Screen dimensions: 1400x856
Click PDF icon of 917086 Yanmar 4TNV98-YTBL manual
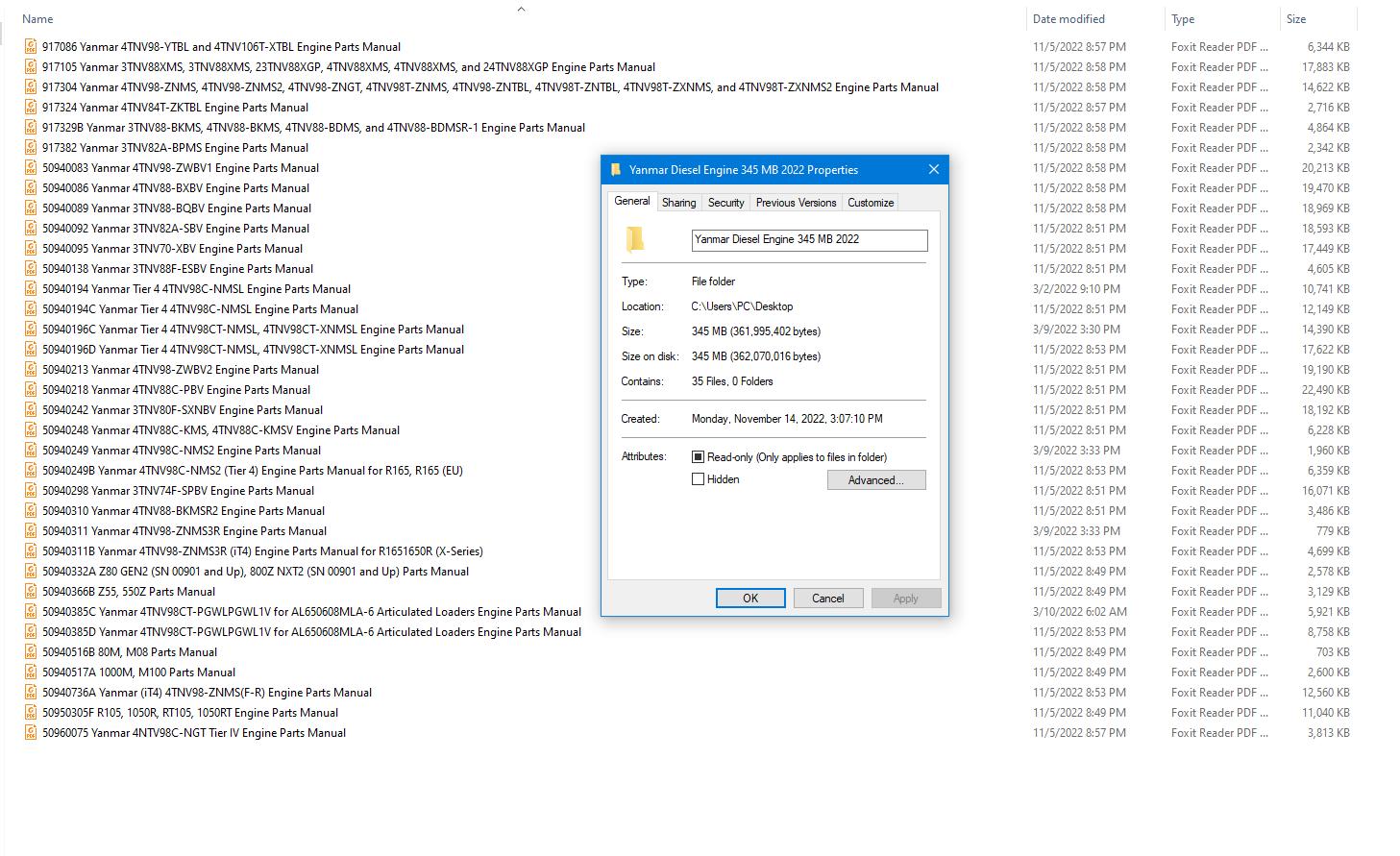pyautogui.click(x=31, y=46)
